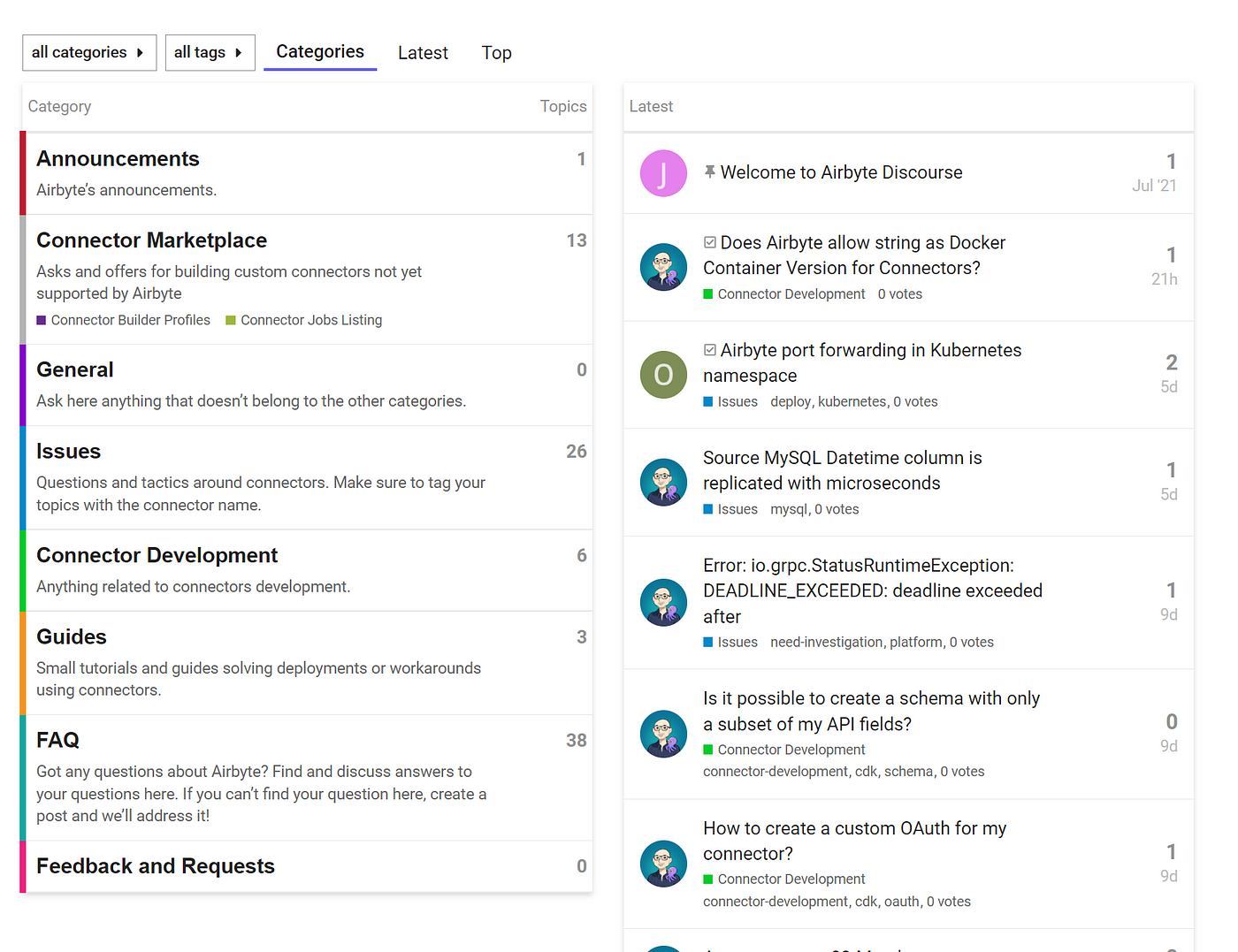Click avatar beside DEADLINE_EXCEEDED error topic
Viewport: 1238px width, 952px height.
coord(663,602)
